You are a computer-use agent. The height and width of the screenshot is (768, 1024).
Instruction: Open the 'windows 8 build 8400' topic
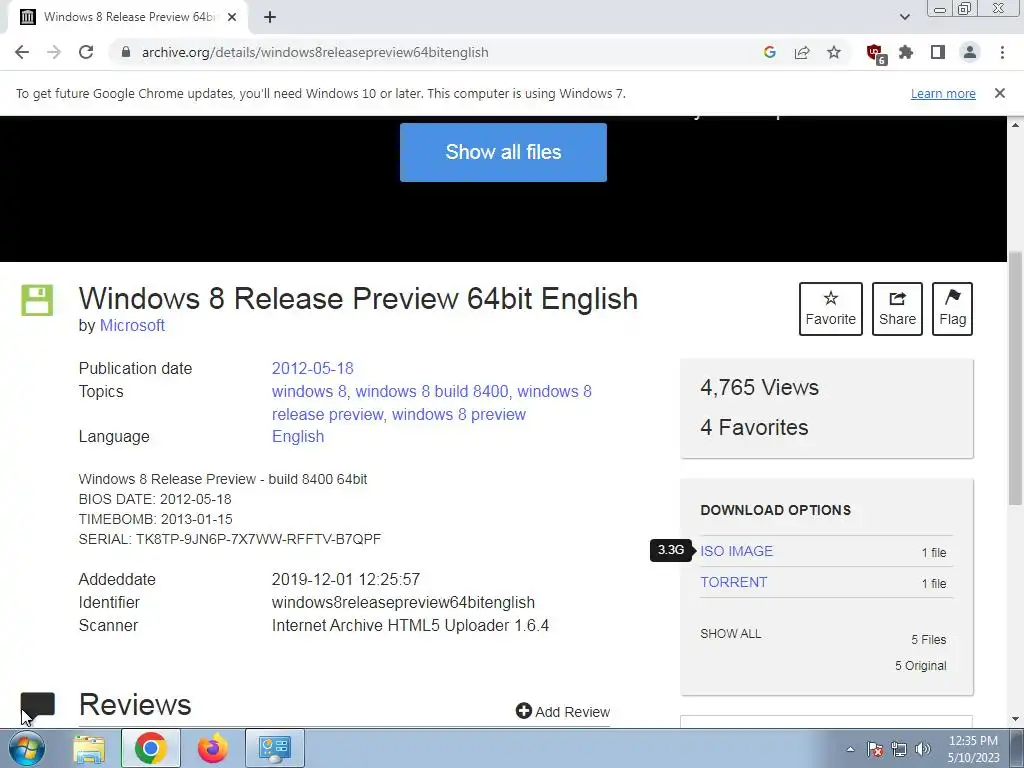[432, 391]
